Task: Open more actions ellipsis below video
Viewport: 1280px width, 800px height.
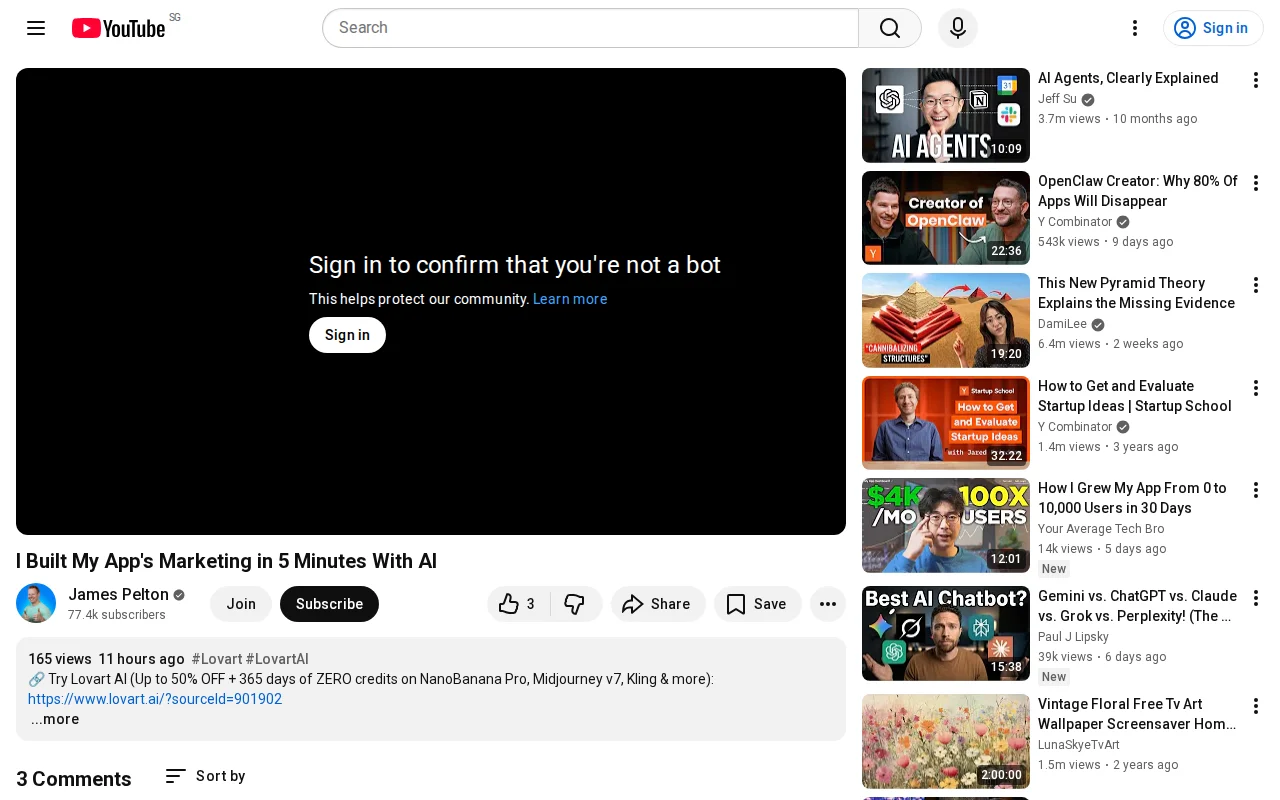Action: coord(828,604)
